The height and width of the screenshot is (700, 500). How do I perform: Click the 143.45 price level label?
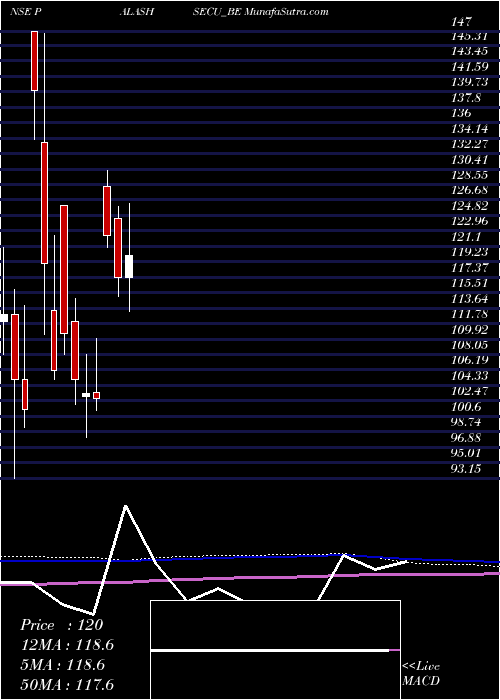click(x=470, y=52)
